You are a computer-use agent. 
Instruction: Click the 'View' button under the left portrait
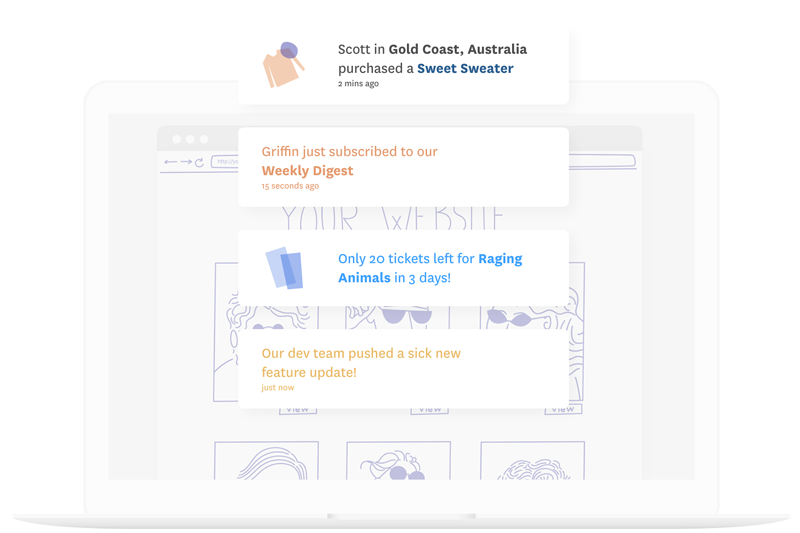298,409
